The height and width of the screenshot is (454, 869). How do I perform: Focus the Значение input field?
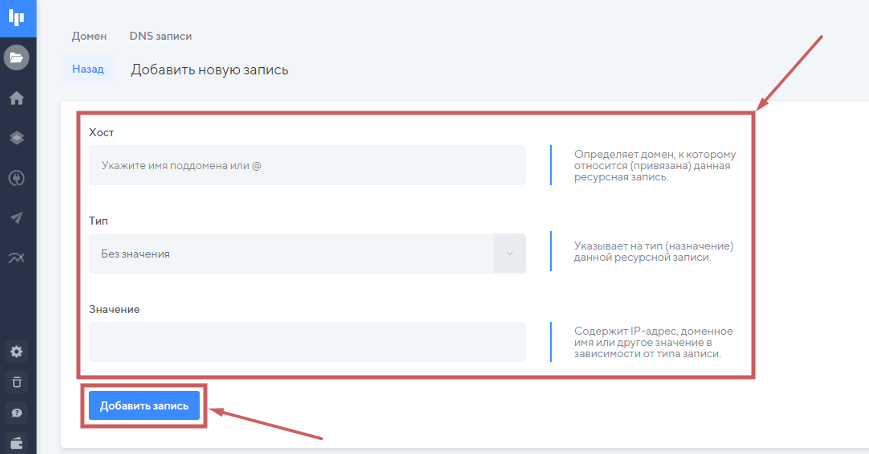pos(306,341)
